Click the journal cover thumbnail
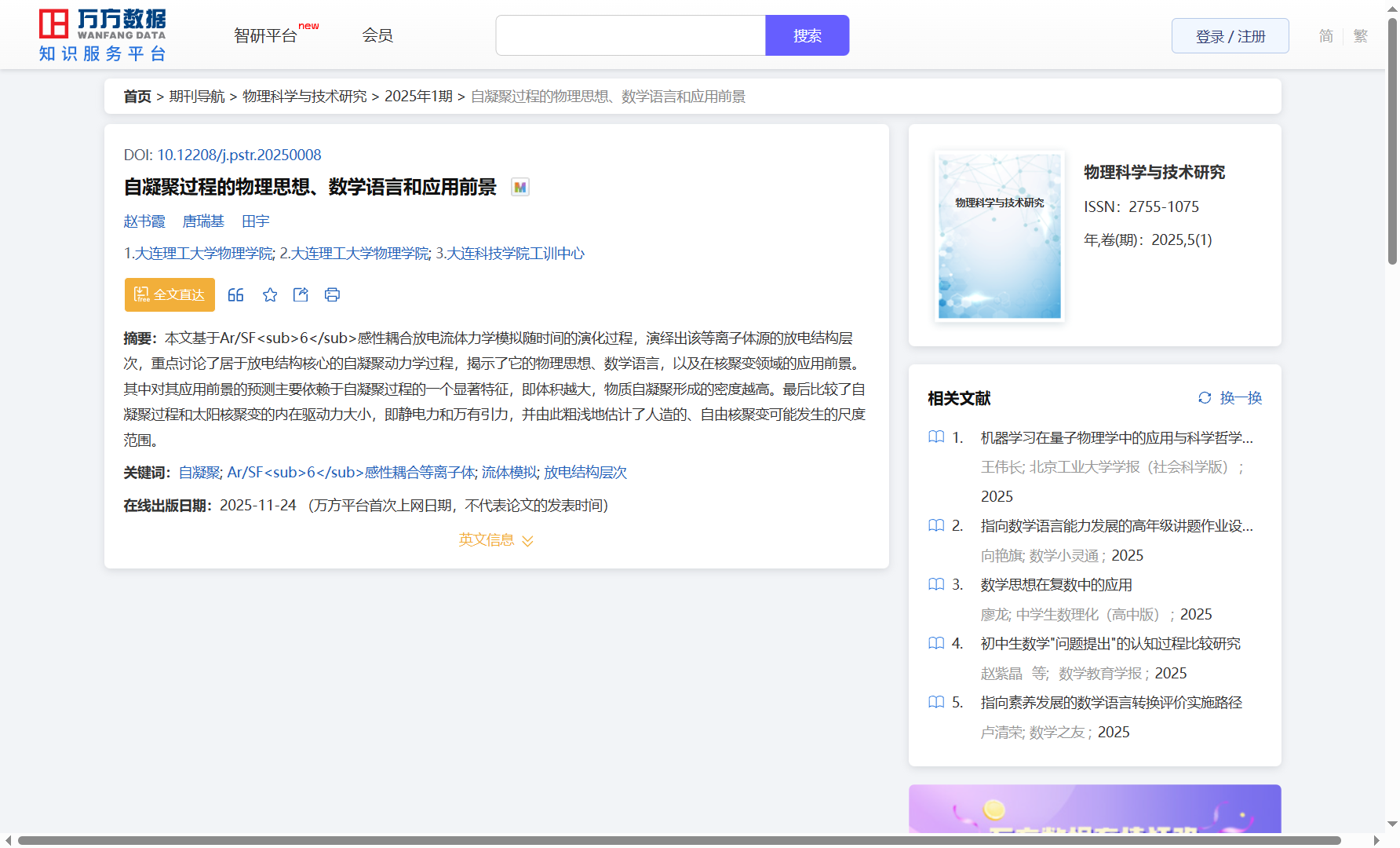 click(x=999, y=236)
